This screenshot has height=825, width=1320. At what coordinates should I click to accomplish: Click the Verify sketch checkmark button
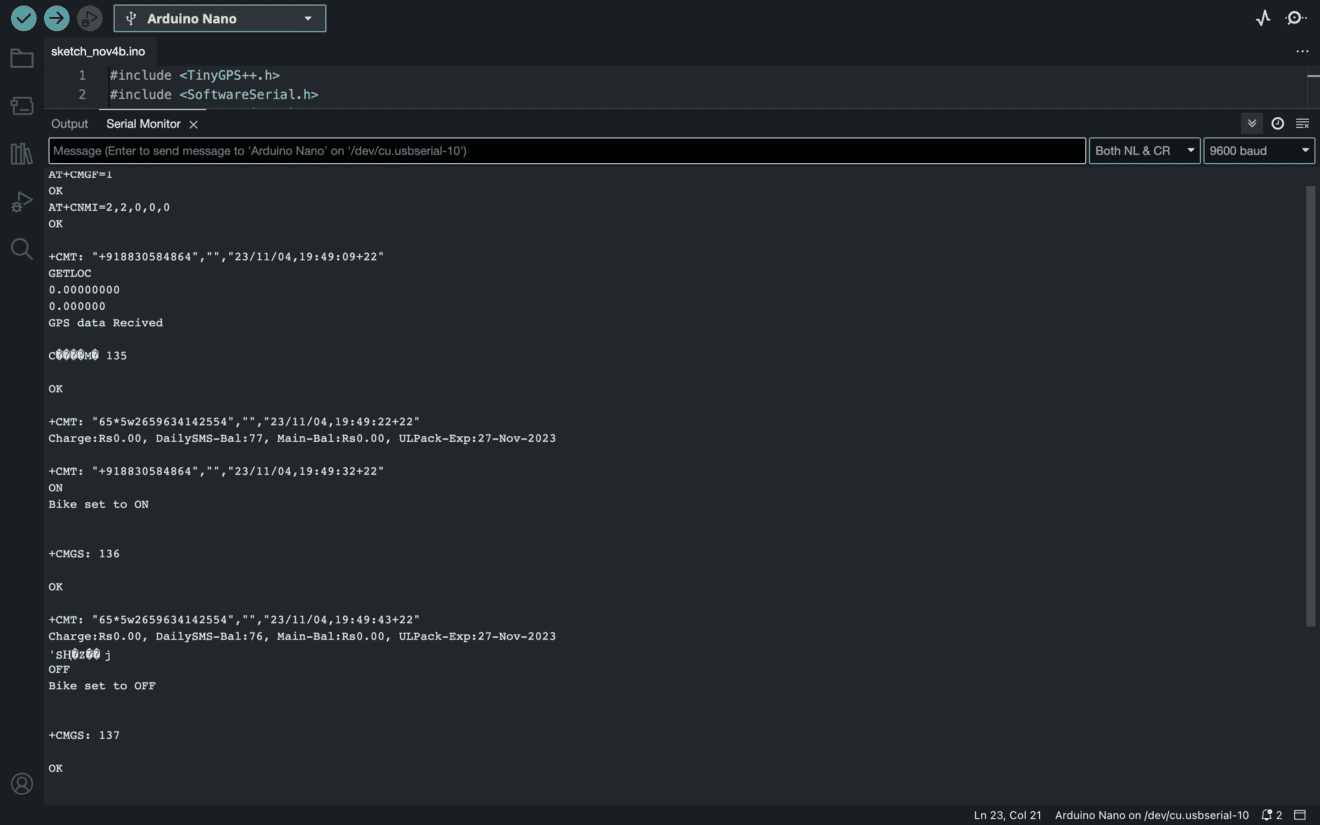(23, 18)
